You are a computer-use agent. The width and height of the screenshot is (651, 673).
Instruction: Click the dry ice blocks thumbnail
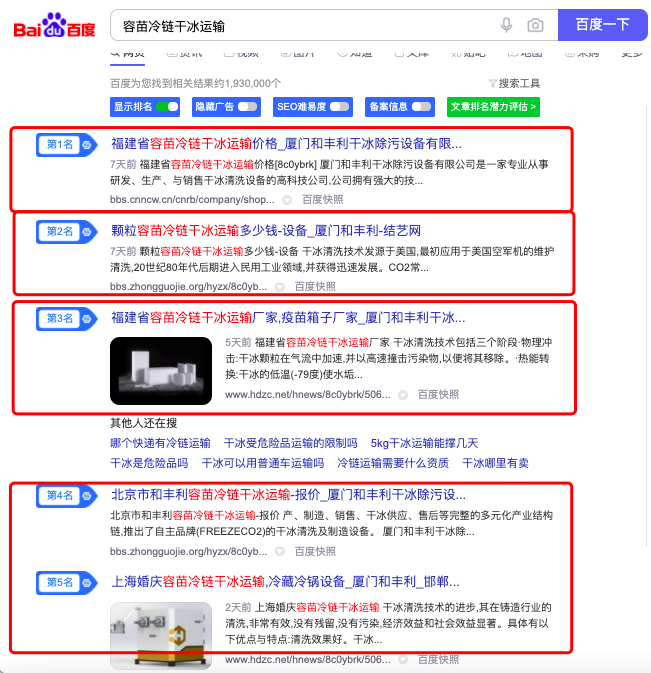[161, 371]
